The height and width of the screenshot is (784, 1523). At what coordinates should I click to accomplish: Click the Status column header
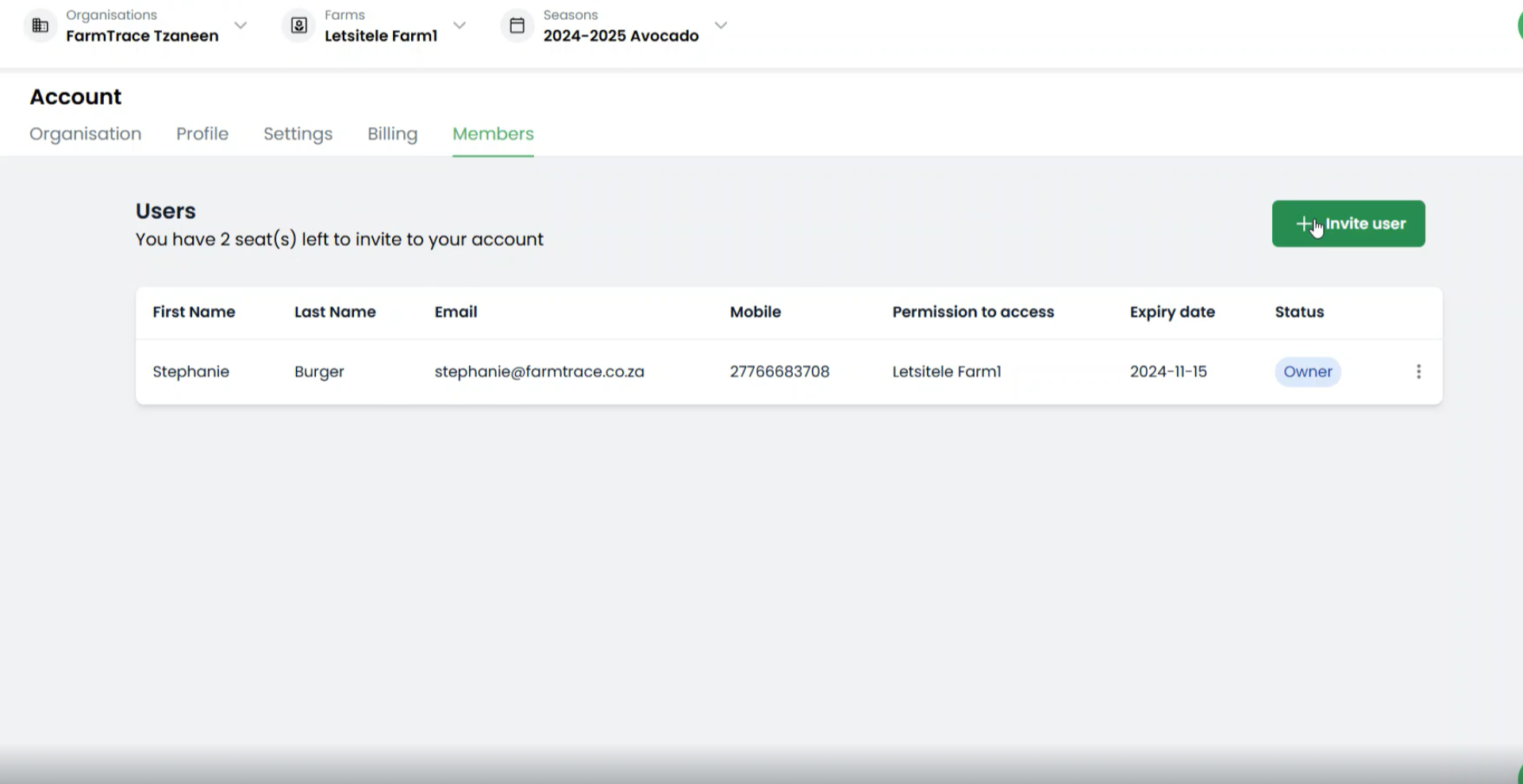1299,312
